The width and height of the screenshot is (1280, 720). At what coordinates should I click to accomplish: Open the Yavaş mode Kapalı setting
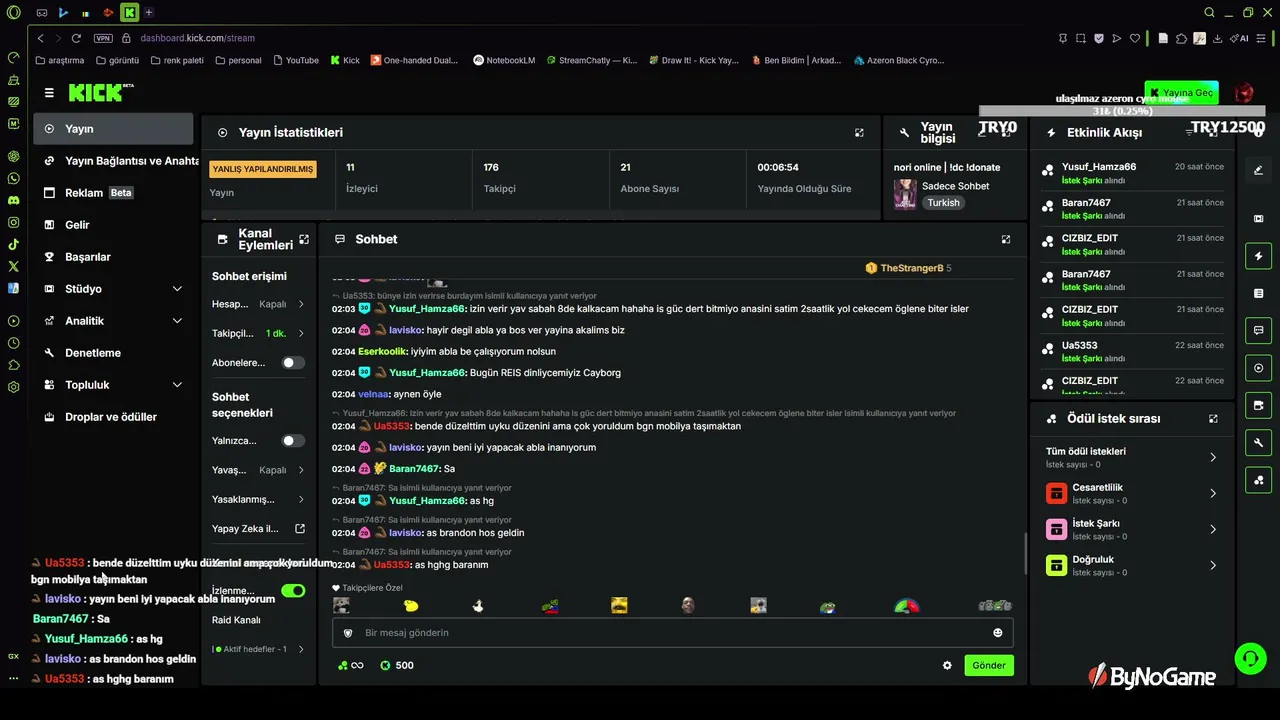[259, 470]
